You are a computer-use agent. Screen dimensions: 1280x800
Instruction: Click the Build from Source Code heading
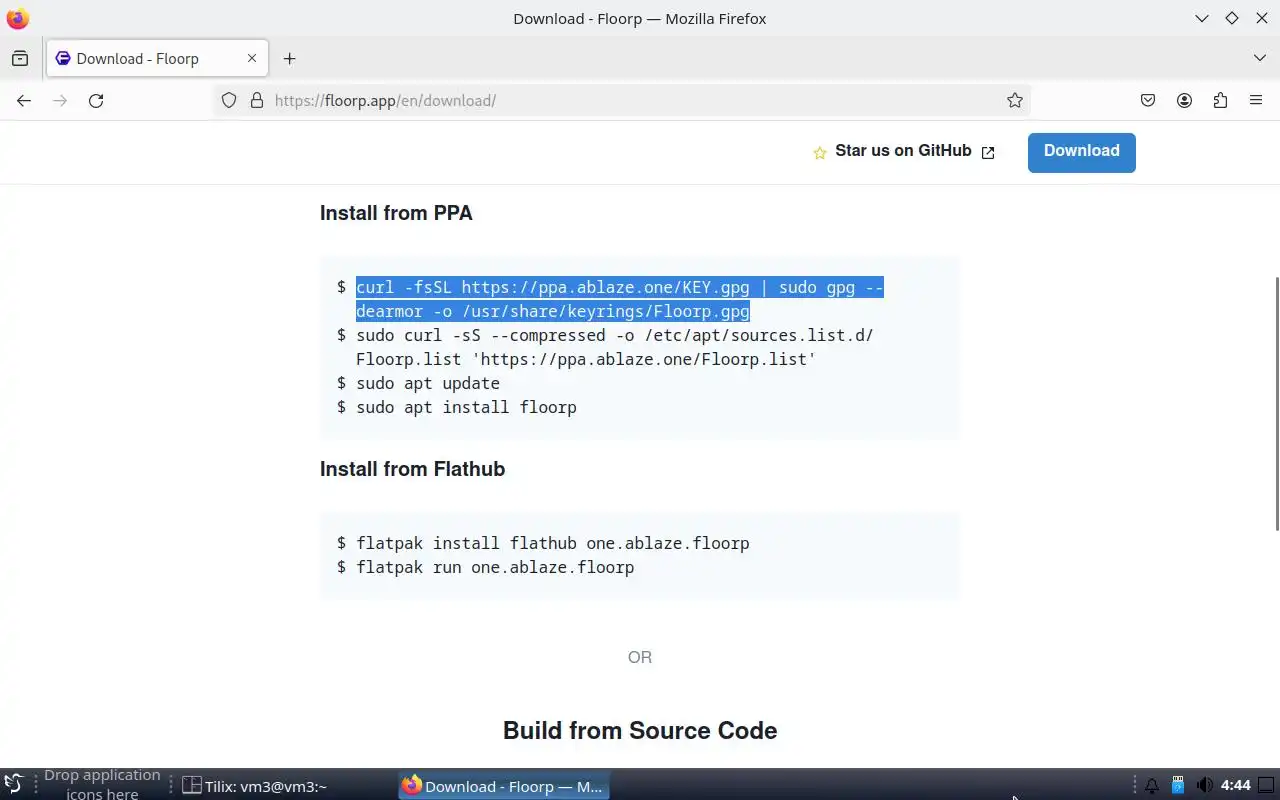click(640, 730)
